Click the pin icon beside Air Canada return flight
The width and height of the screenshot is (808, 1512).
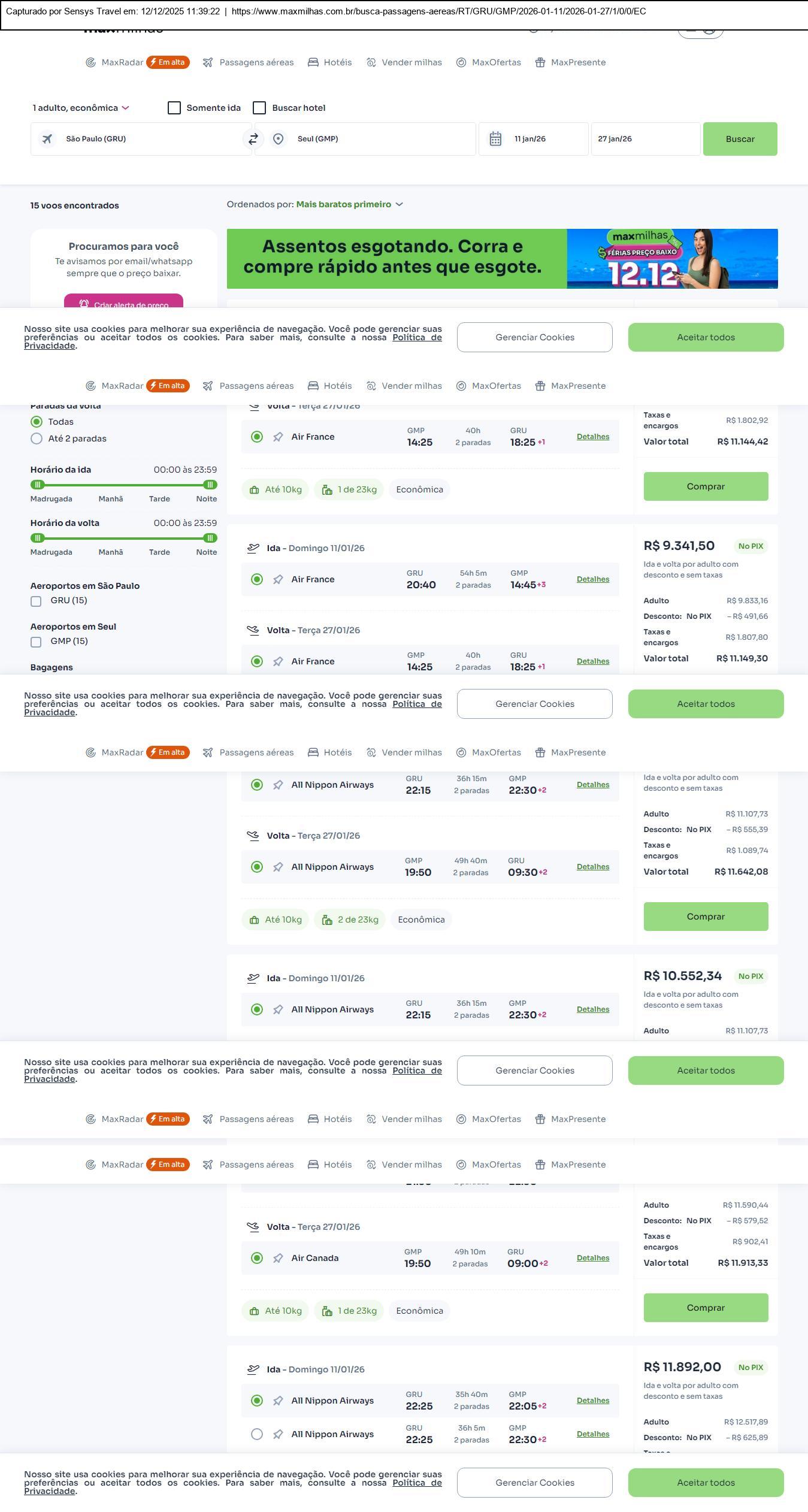click(x=278, y=1258)
